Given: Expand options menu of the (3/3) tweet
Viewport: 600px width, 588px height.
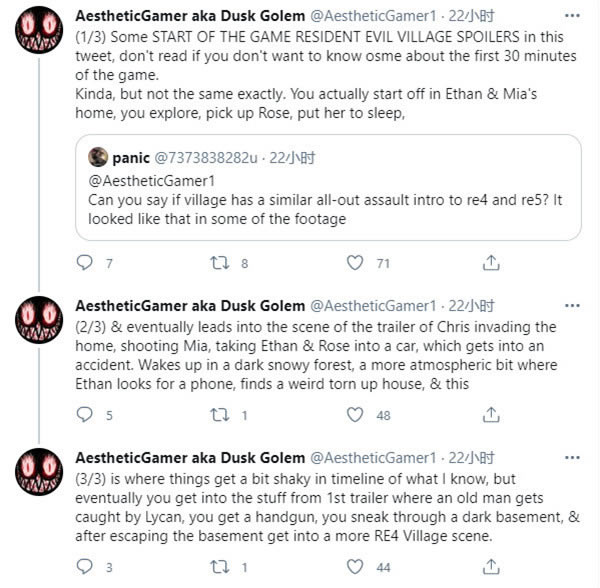Looking at the screenshot, I should [571, 457].
